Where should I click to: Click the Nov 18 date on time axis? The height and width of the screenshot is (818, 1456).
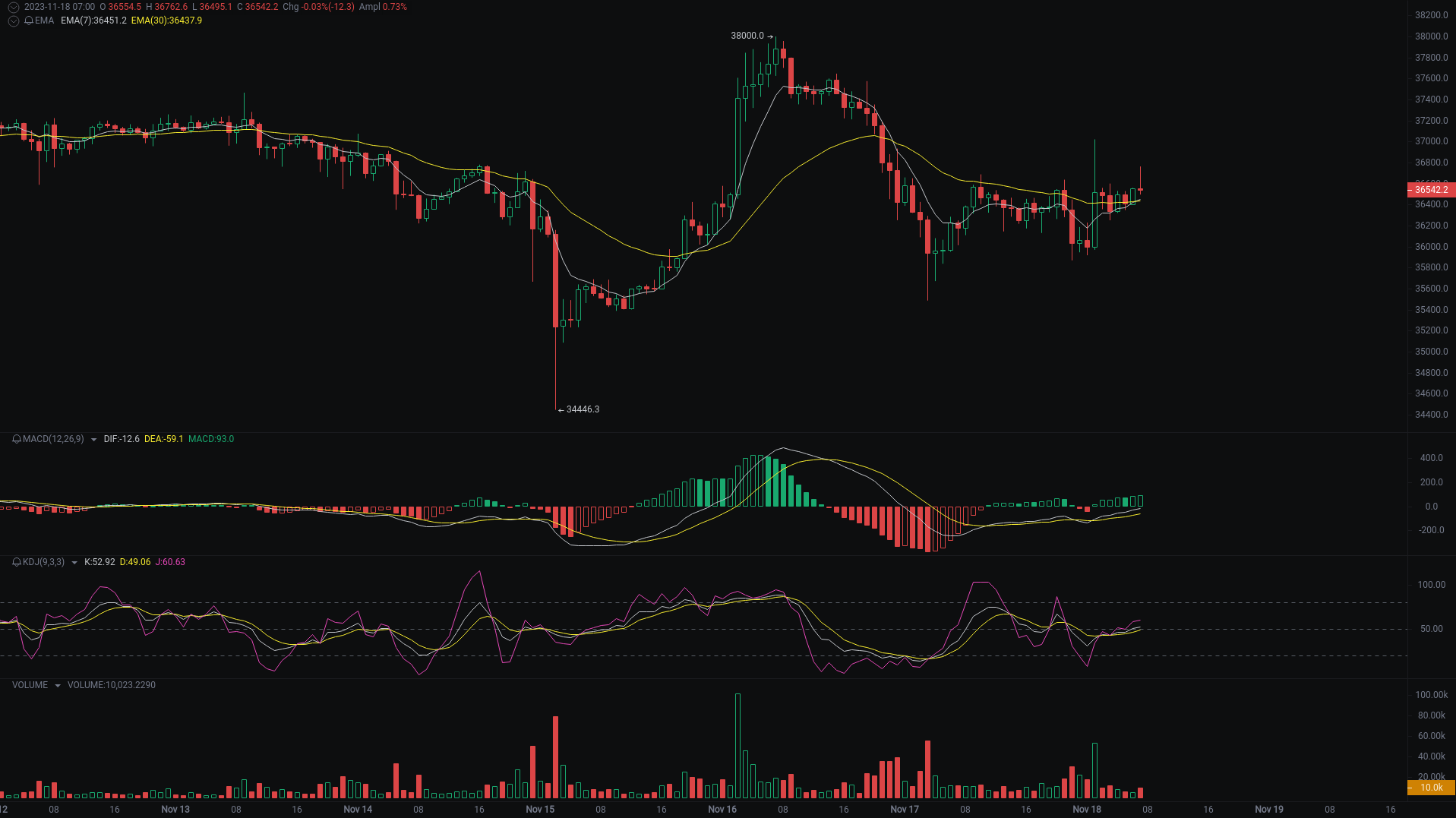pyautogui.click(x=1087, y=810)
